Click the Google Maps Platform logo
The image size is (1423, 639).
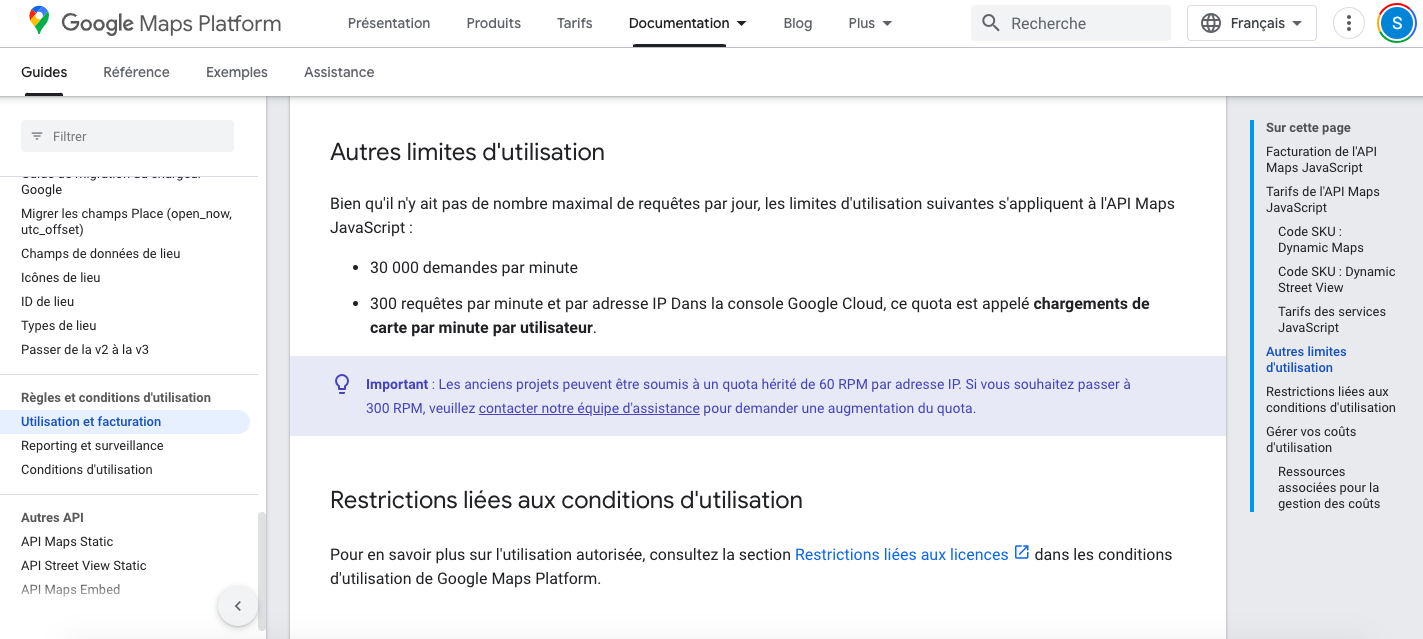(155, 23)
